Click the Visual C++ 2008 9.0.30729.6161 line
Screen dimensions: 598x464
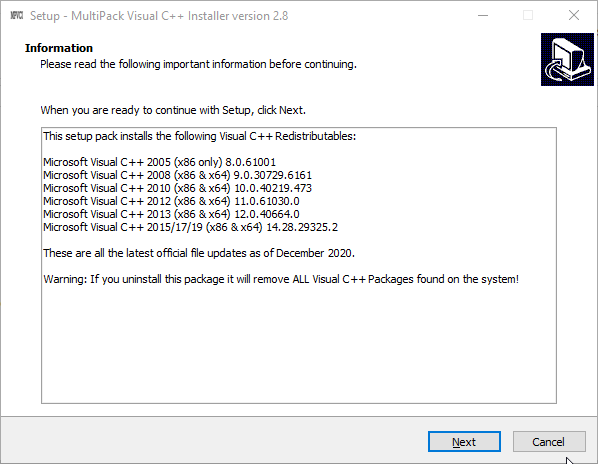pyautogui.click(x=177, y=175)
